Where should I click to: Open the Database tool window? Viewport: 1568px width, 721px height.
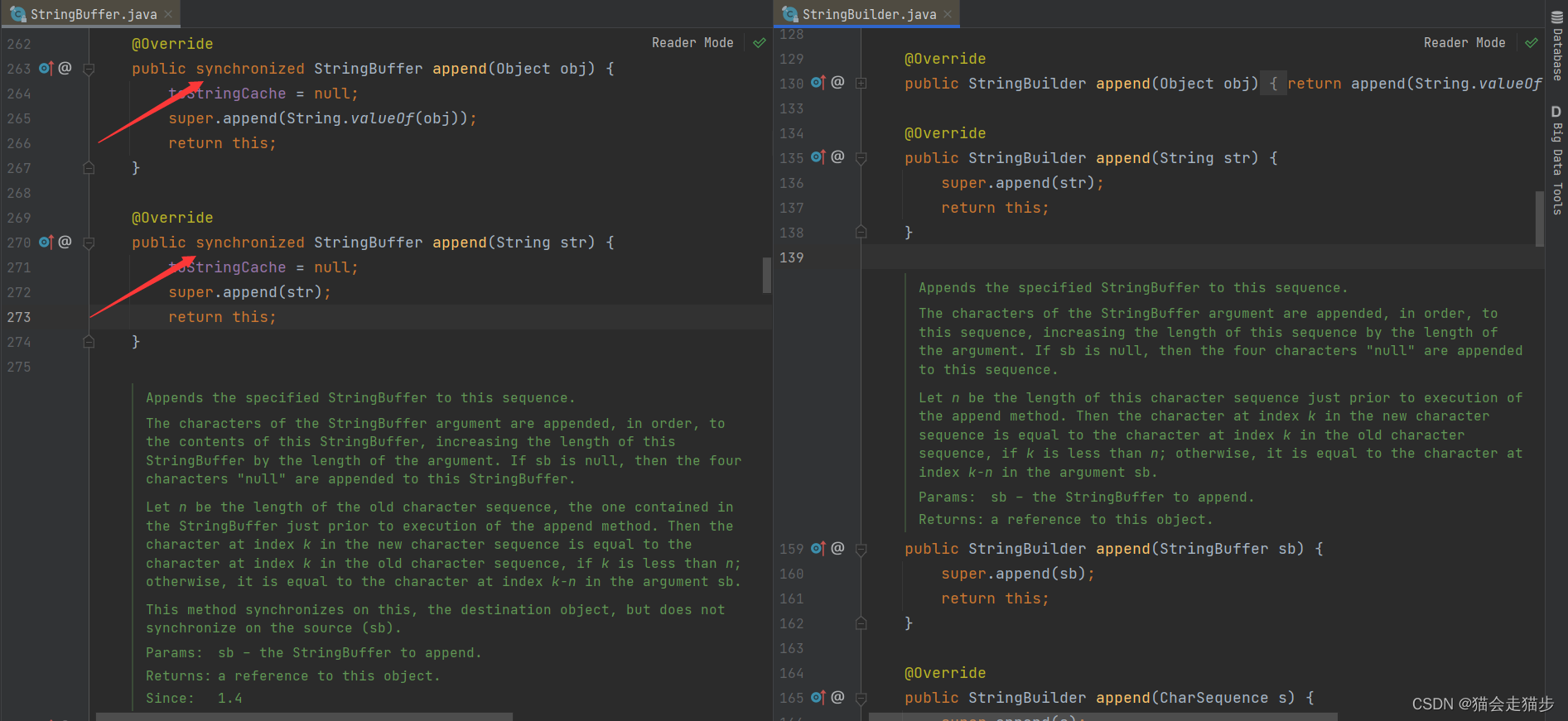coord(1556,47)
